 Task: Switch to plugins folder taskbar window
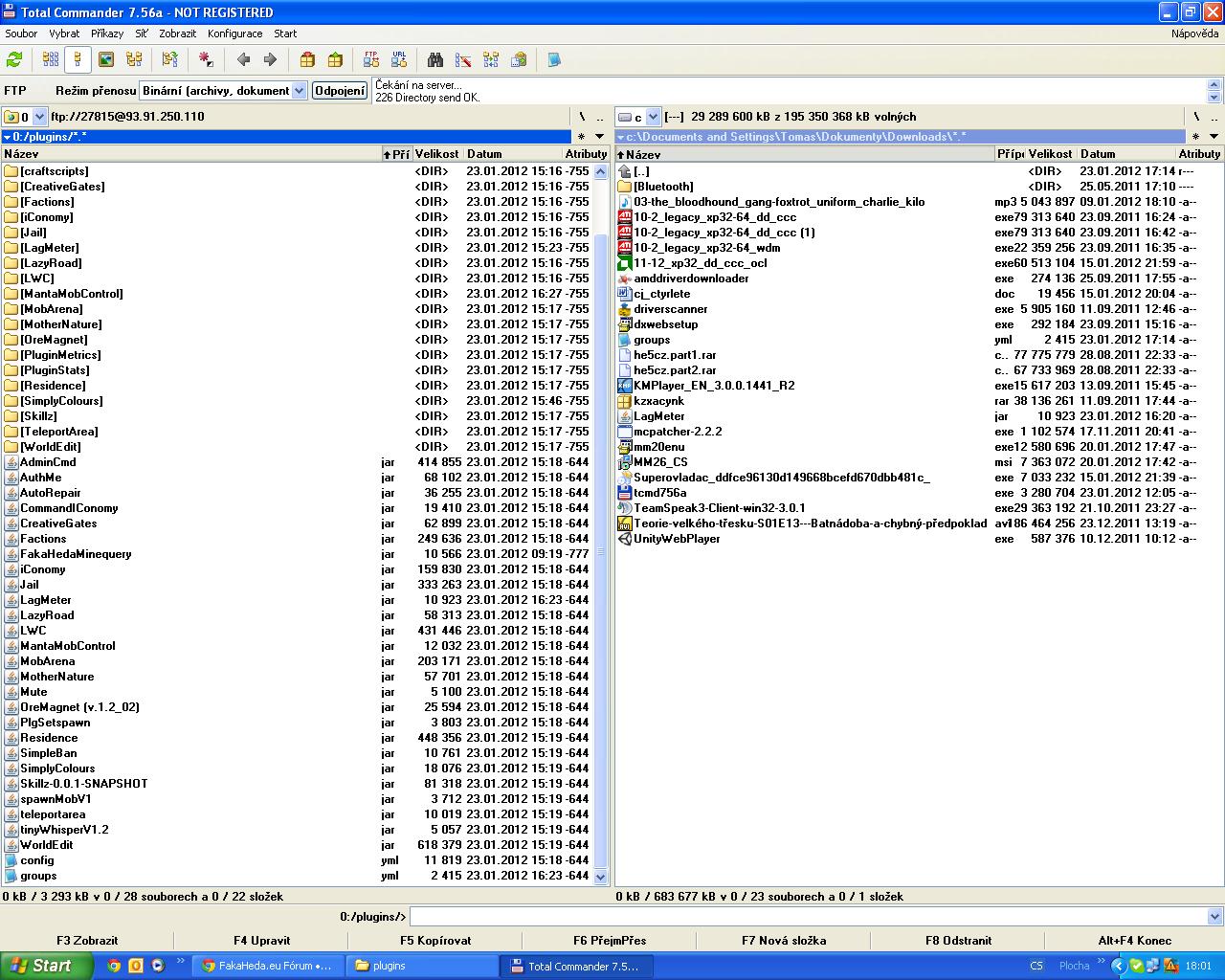[x=422, y=966]
